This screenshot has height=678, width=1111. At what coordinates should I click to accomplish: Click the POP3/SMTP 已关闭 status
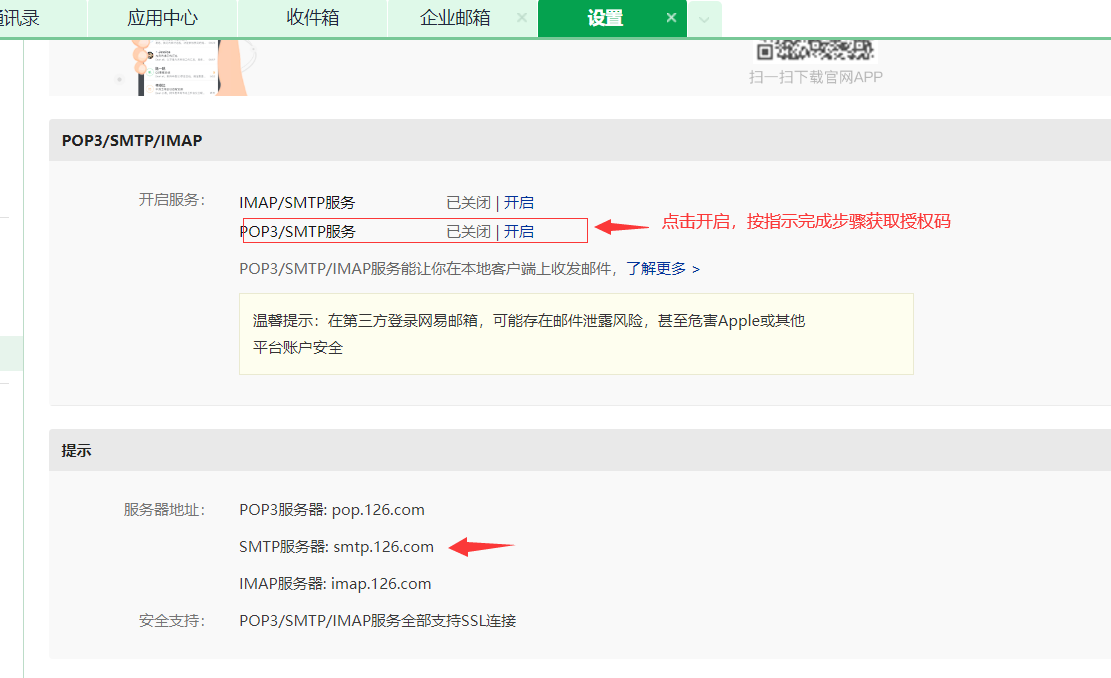point(468,232)
